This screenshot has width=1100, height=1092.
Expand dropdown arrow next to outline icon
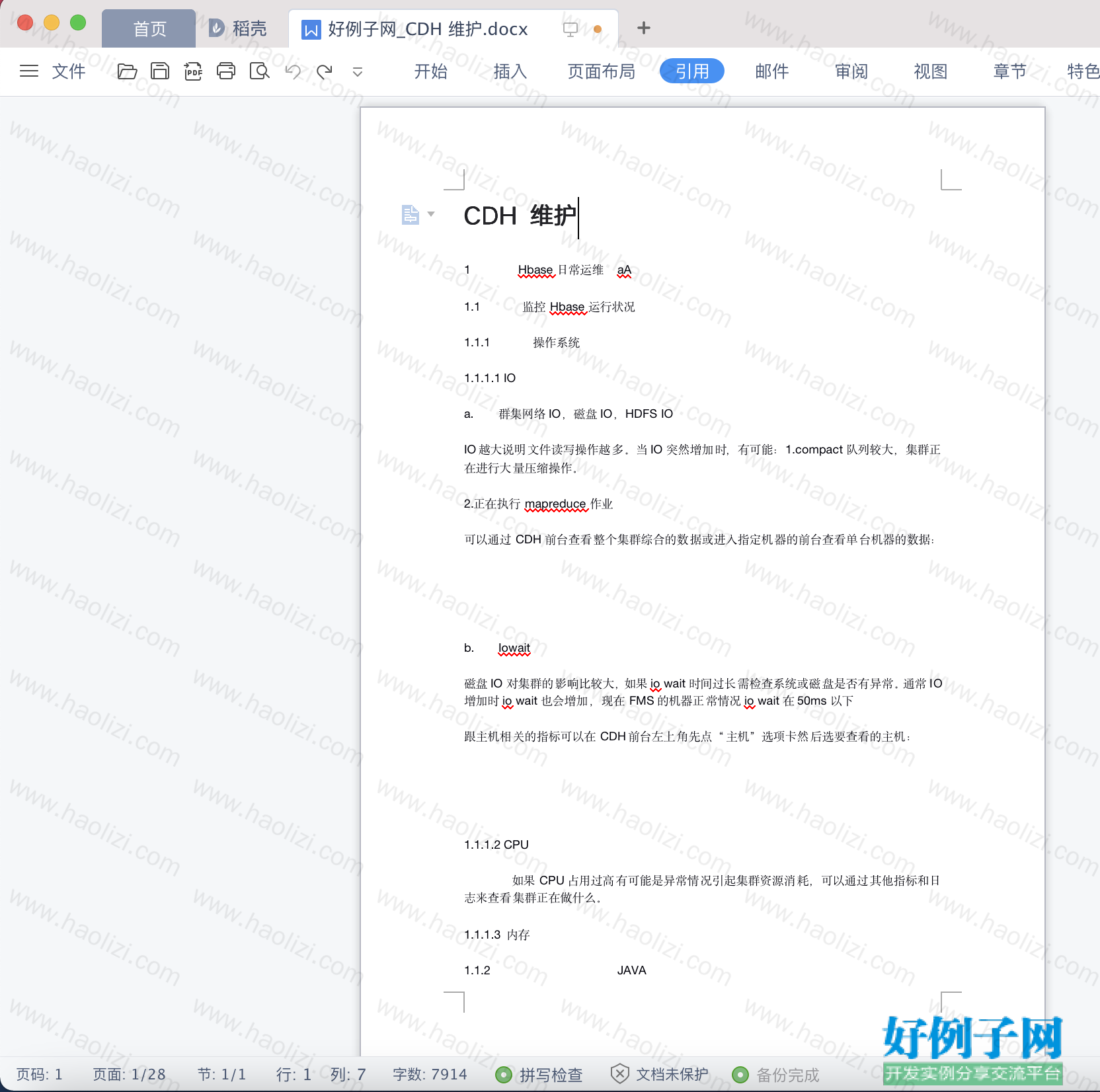click(431, 214)
